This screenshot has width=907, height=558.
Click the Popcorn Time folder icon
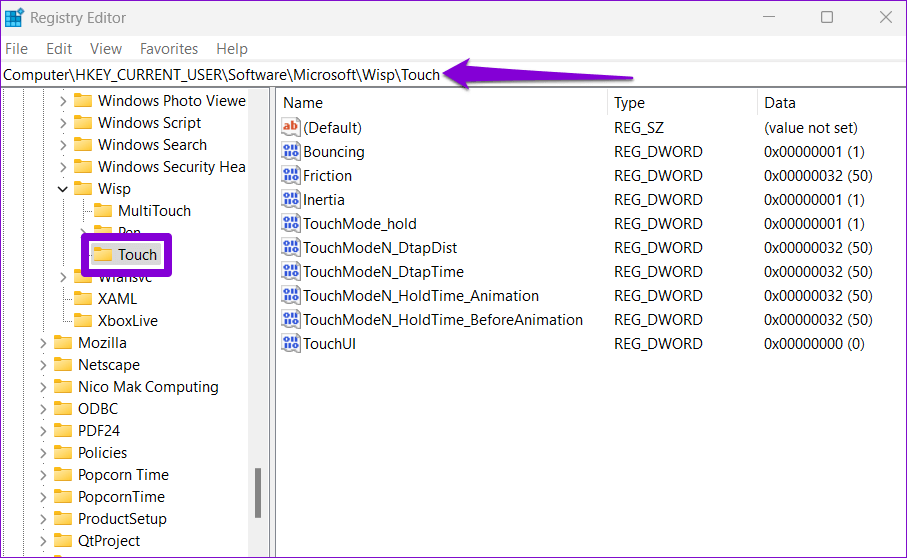(x=62, y=474)
